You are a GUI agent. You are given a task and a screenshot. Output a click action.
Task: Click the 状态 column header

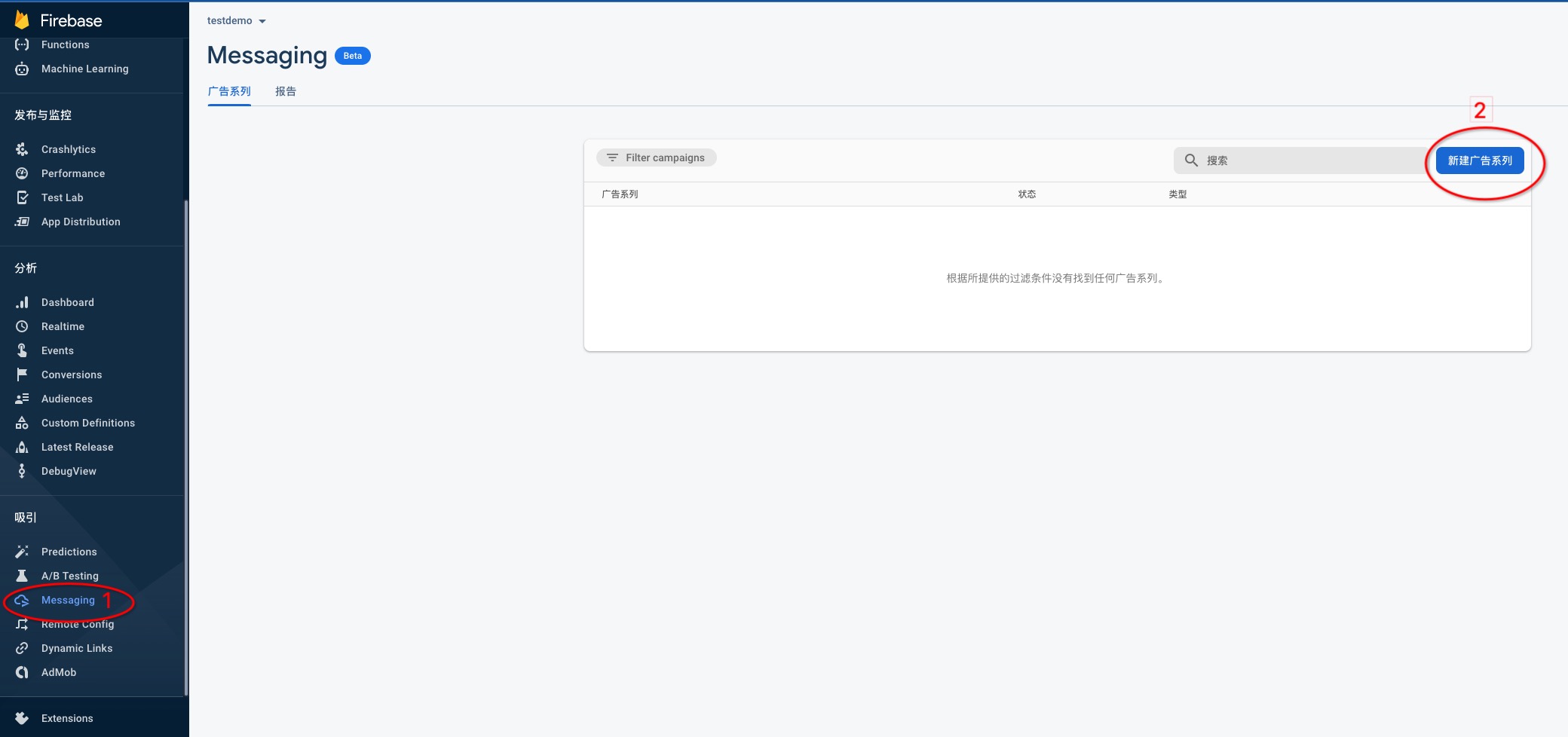click(1027, 194)
